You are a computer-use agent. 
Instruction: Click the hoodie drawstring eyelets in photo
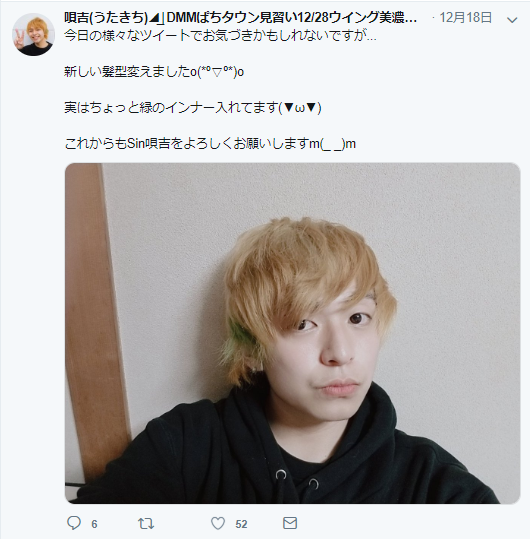click(297, 479)
